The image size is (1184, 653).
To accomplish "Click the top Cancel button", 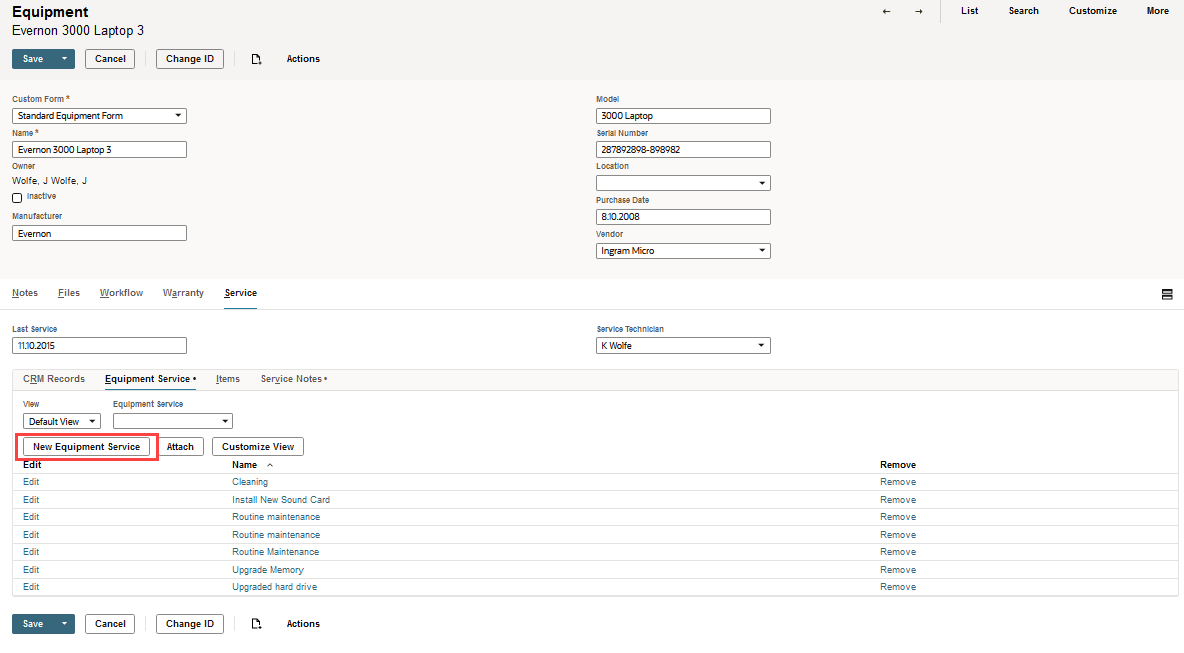I will point(110,59).
